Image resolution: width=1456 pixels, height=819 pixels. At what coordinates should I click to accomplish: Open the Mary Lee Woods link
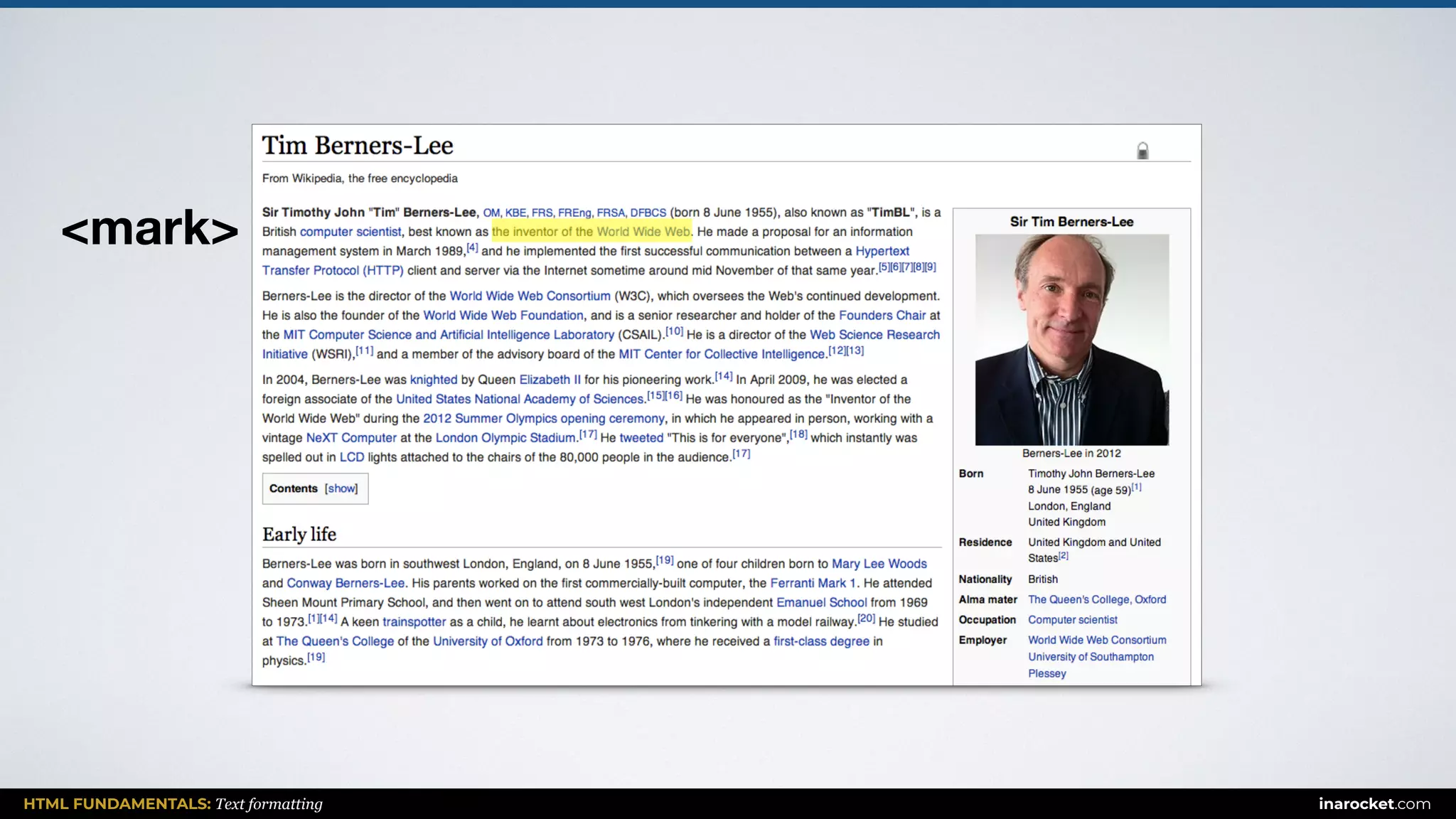click(879, 564)
